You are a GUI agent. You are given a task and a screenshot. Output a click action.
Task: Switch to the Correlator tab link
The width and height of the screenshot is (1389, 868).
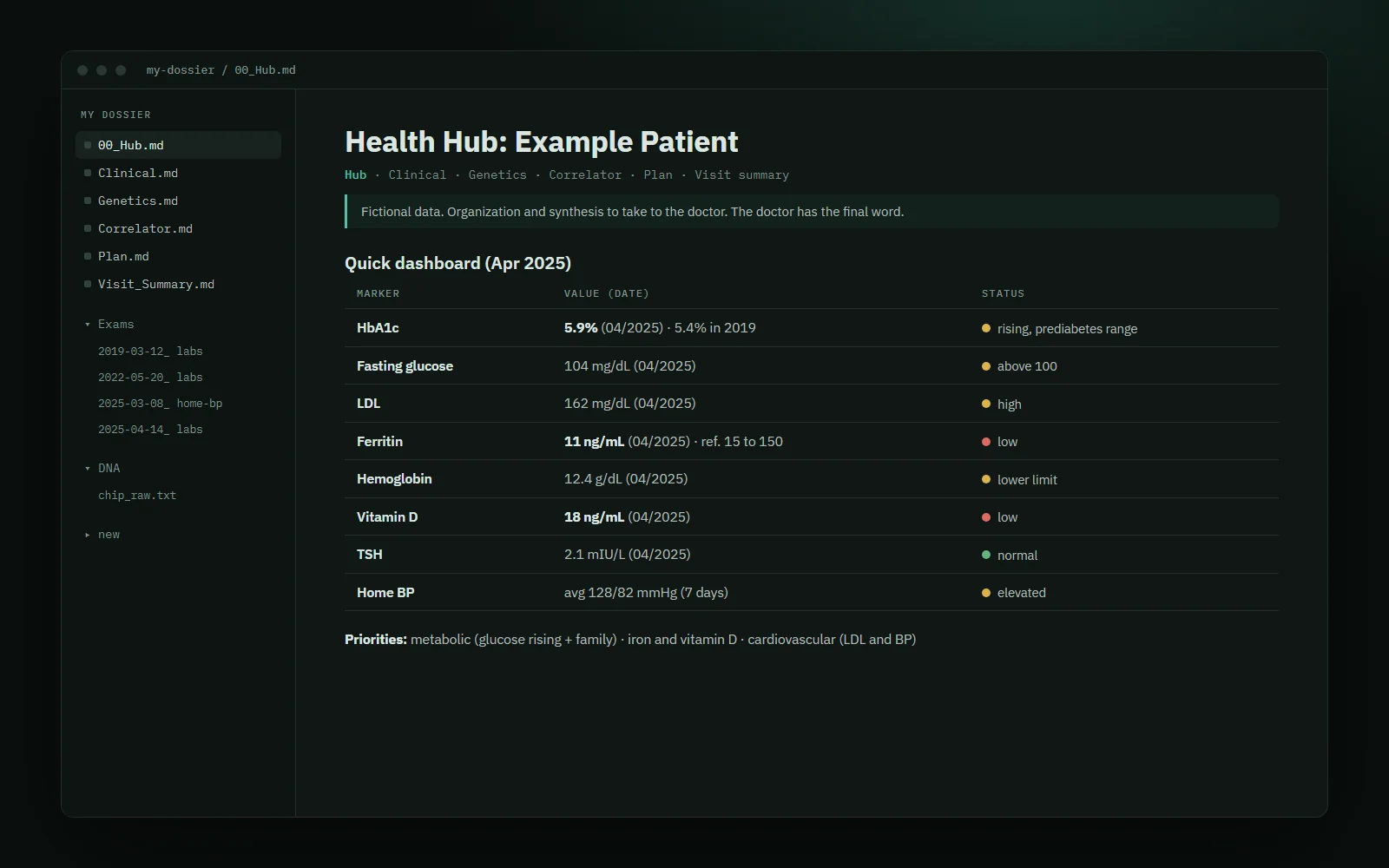[x=585, y=174]
